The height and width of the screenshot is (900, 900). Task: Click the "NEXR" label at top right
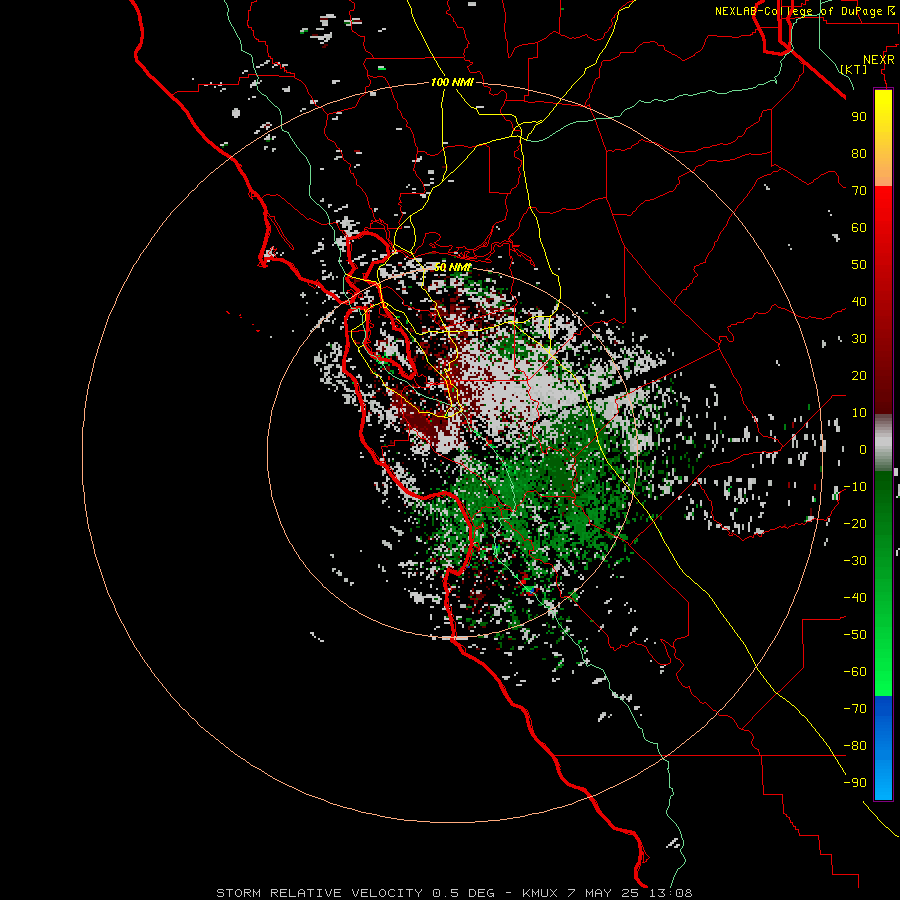tap(879, 60)
